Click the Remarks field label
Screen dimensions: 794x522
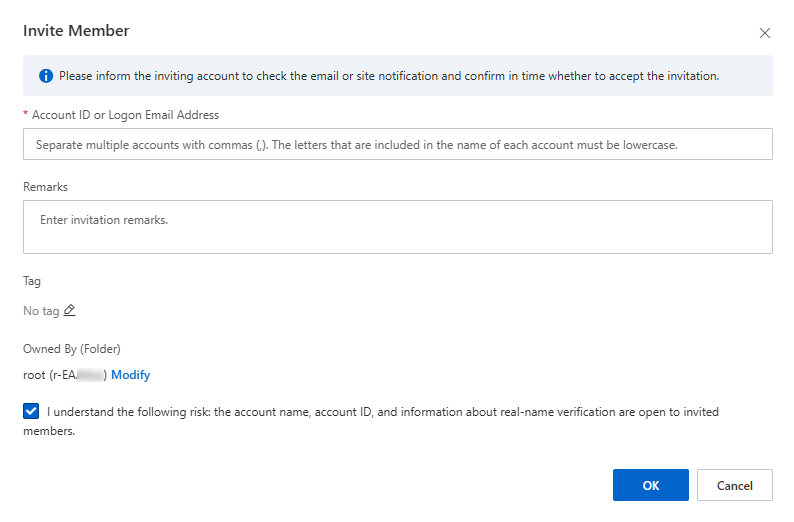tap(46, 187)
